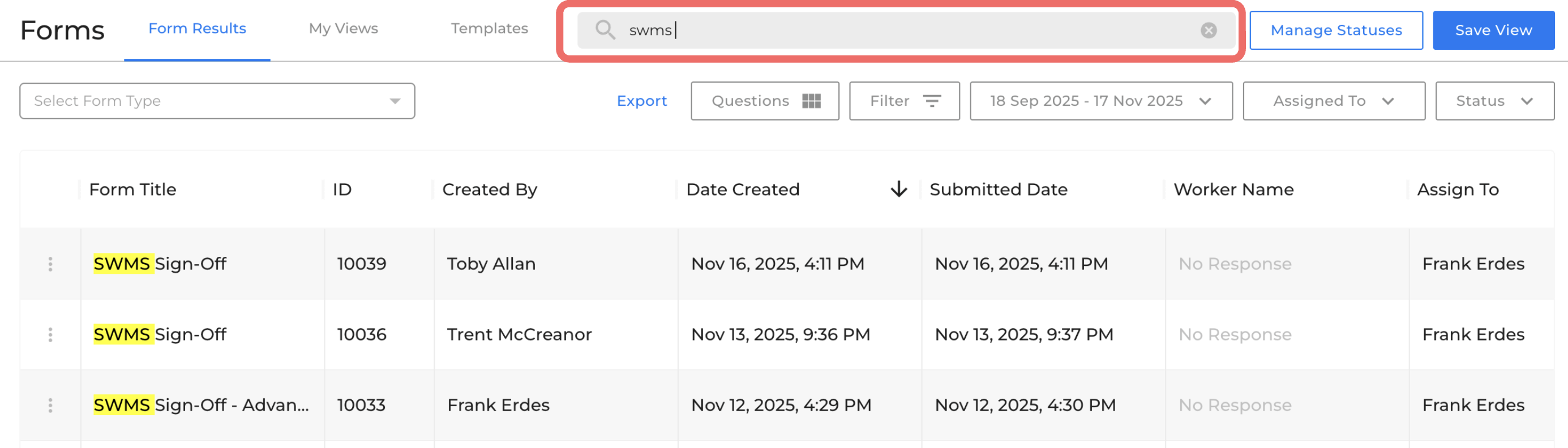Switch to the My Views tab

pos(343,29)
